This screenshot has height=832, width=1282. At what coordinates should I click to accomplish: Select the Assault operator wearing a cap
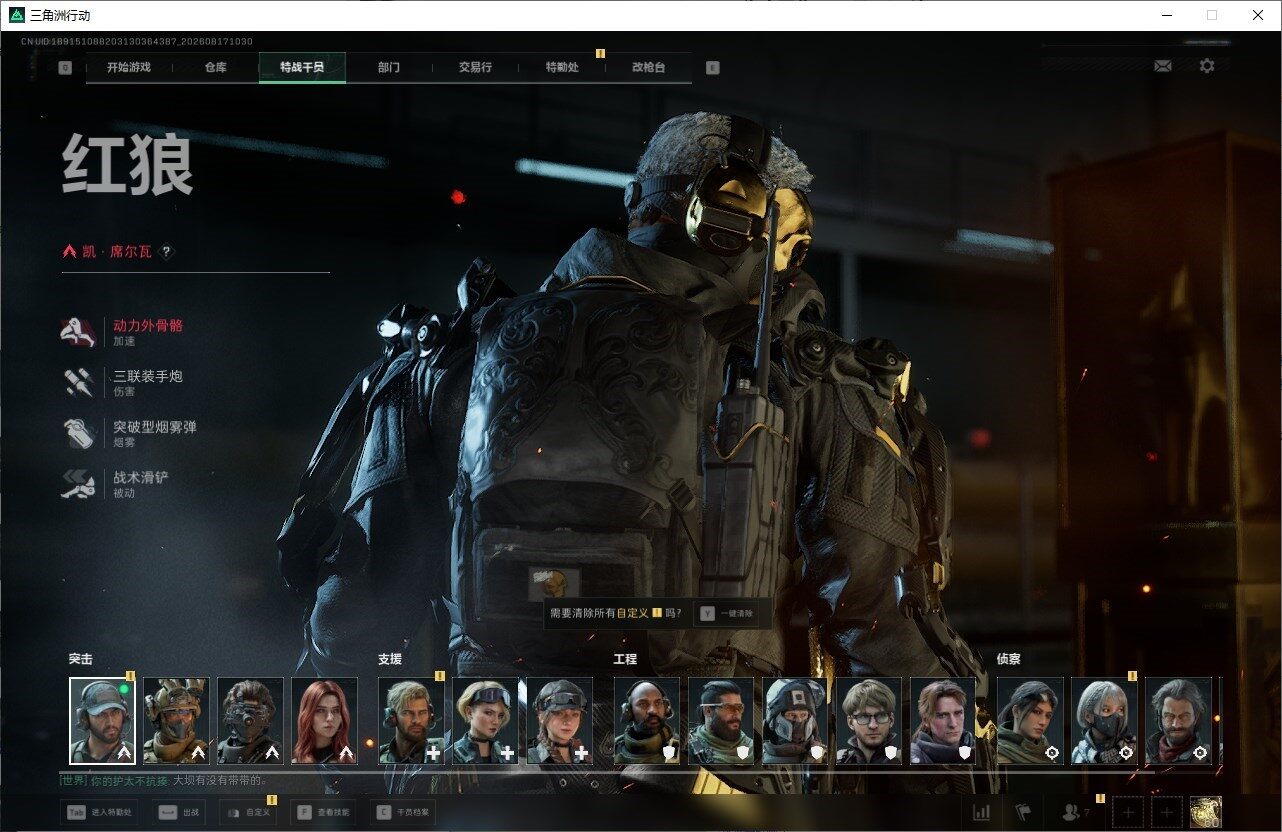[102, 721]
